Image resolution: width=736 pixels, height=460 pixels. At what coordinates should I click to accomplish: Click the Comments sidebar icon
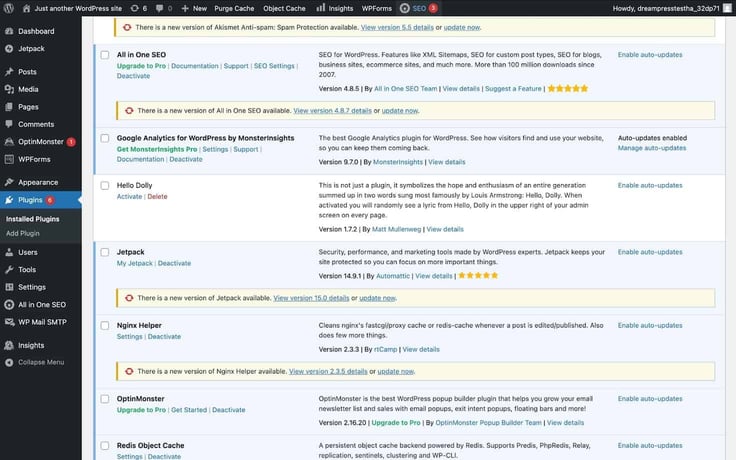[x=9, y=124]
